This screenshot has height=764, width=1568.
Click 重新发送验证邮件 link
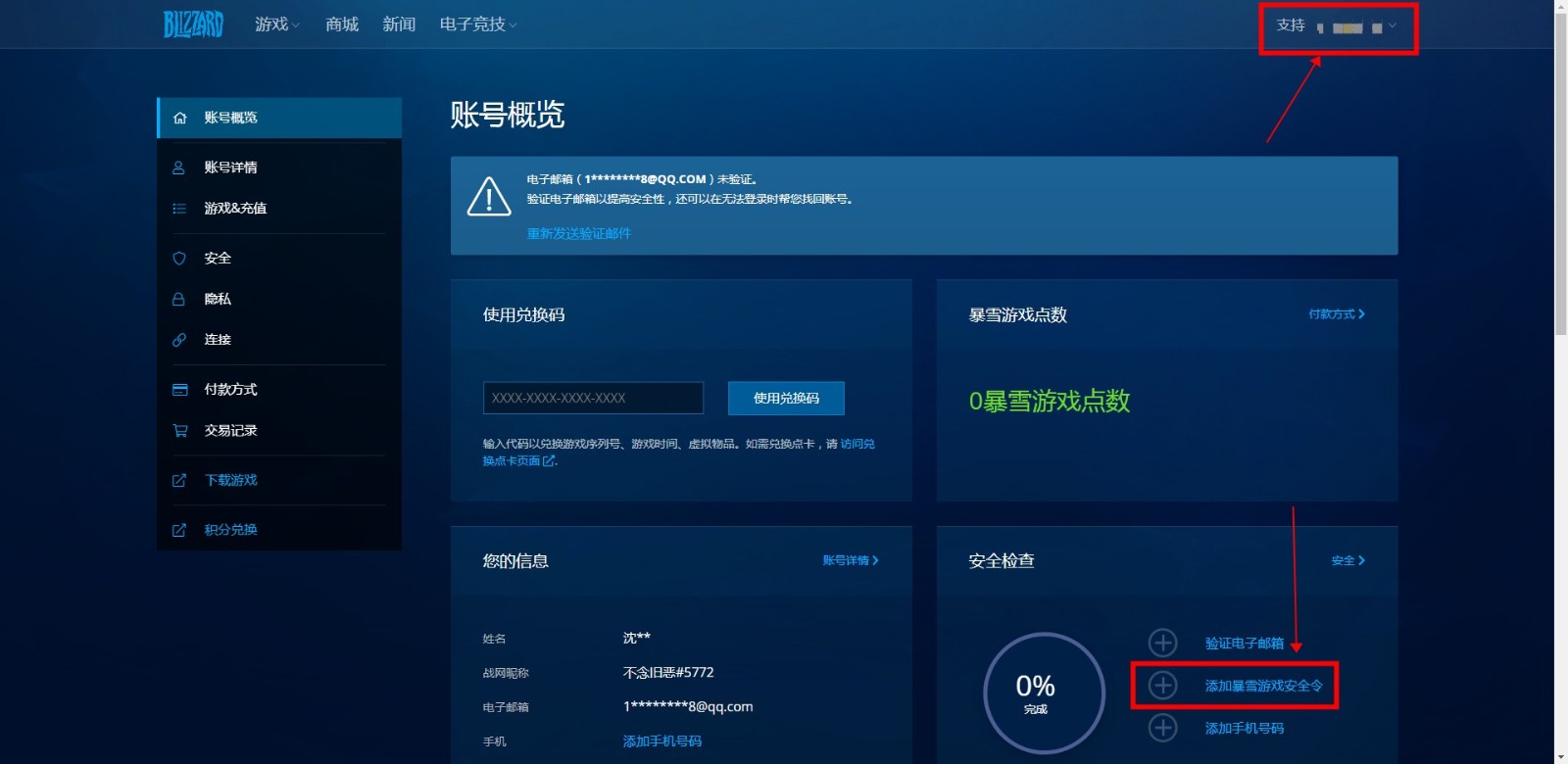click(579, 233)
